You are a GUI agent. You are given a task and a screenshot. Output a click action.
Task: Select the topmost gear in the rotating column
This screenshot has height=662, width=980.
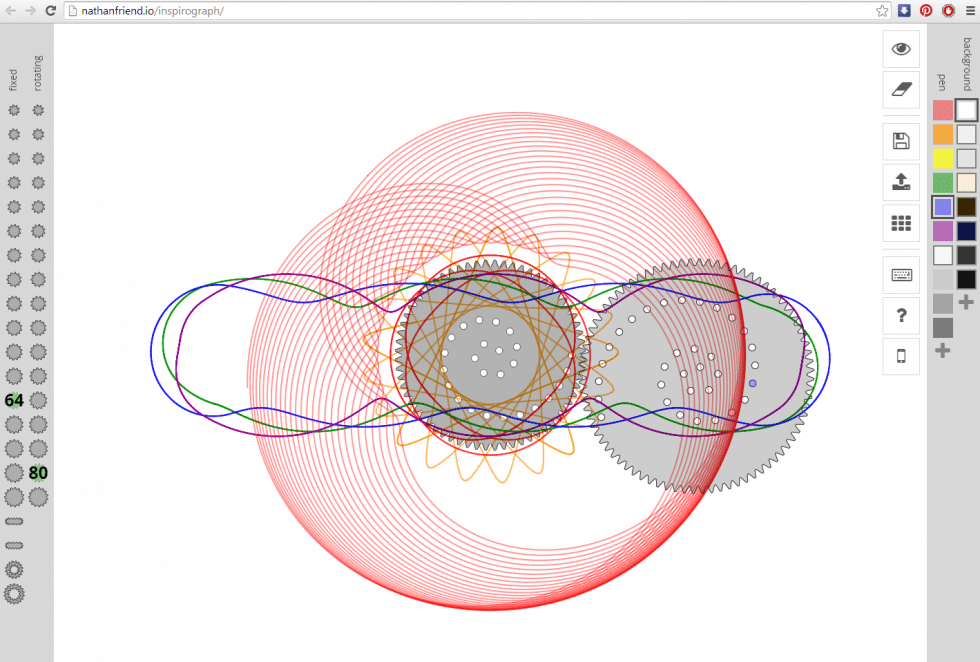click(x=38, y=110)
